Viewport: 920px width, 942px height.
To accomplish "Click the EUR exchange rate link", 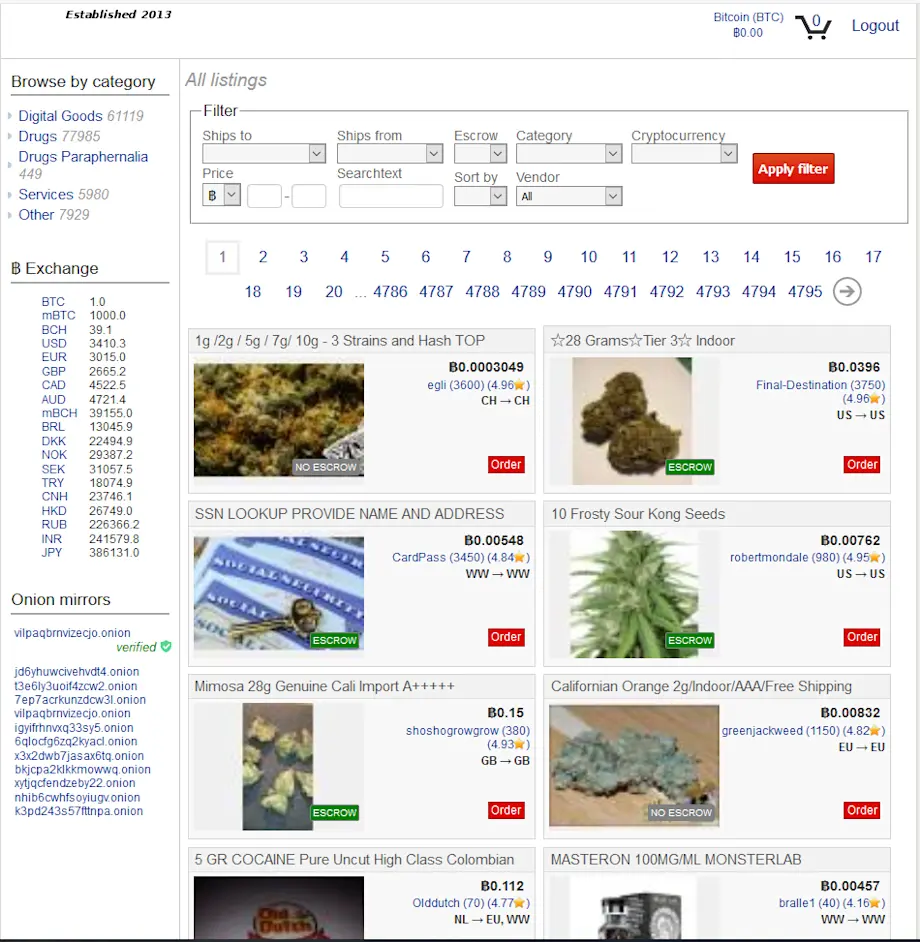I will pyautogui.click(x=54, y=357).
